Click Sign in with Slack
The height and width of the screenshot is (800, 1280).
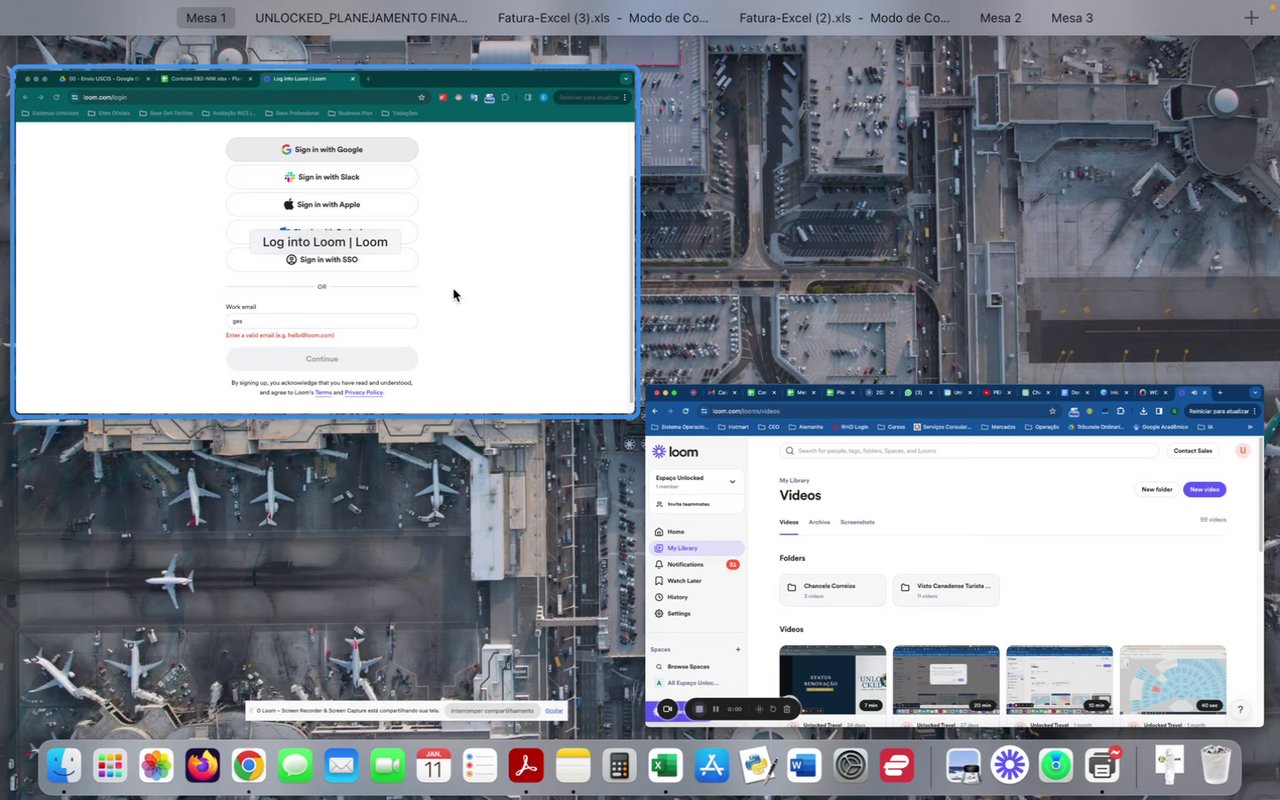click(322, 177)
